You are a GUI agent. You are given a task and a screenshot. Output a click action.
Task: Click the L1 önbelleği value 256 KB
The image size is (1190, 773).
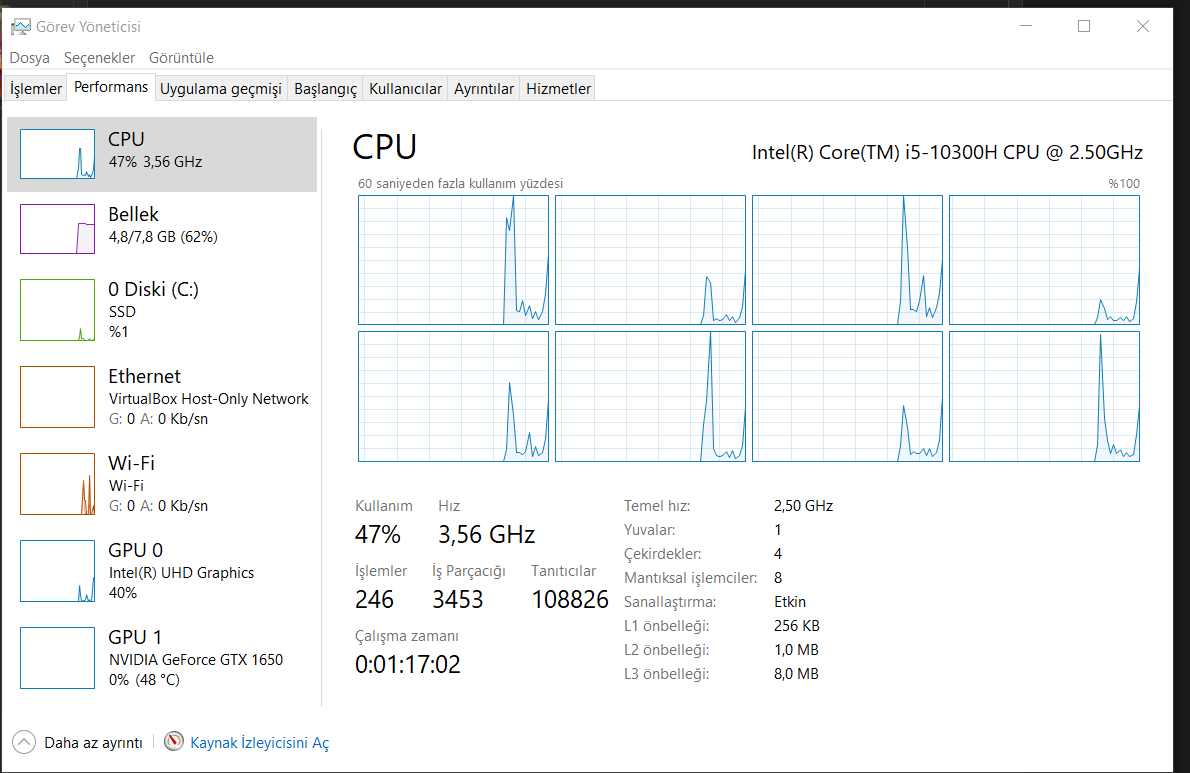click(x=797, y=626)
